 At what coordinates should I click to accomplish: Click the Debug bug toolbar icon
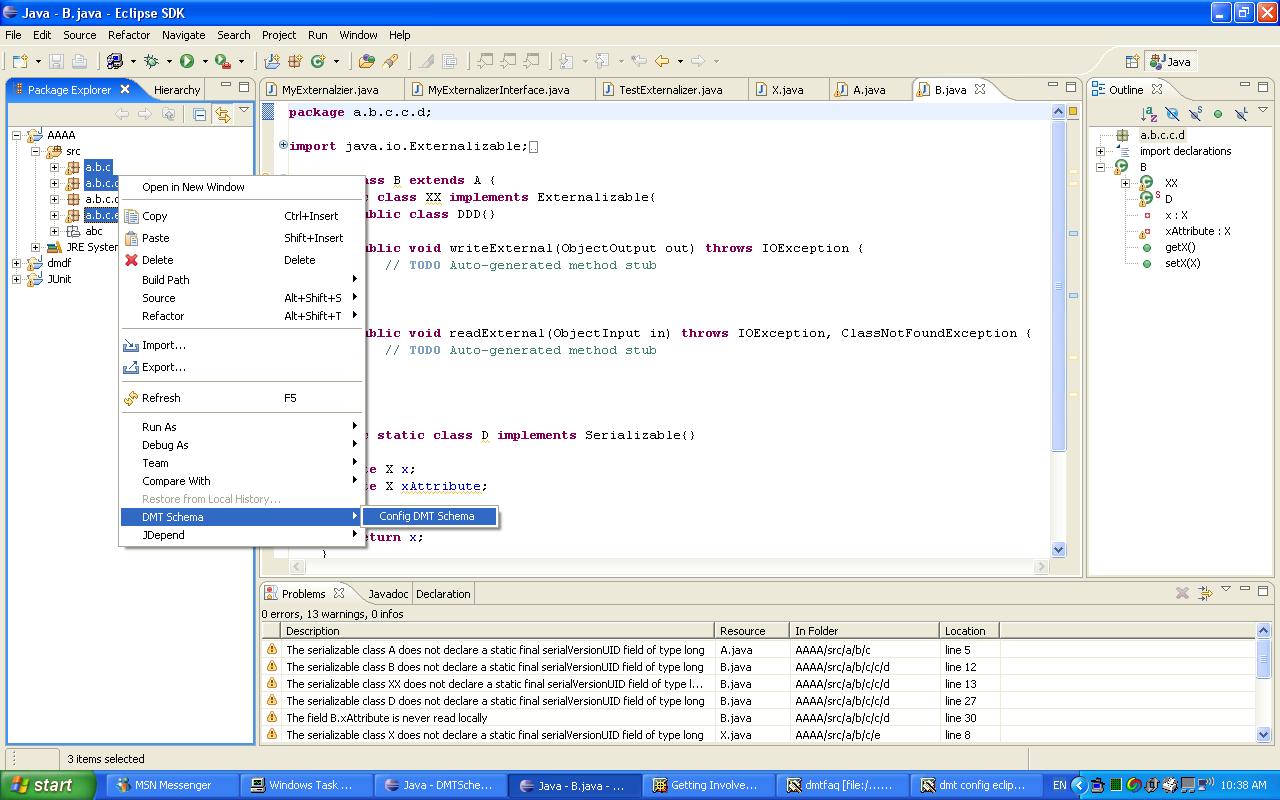tap(152, 61)
